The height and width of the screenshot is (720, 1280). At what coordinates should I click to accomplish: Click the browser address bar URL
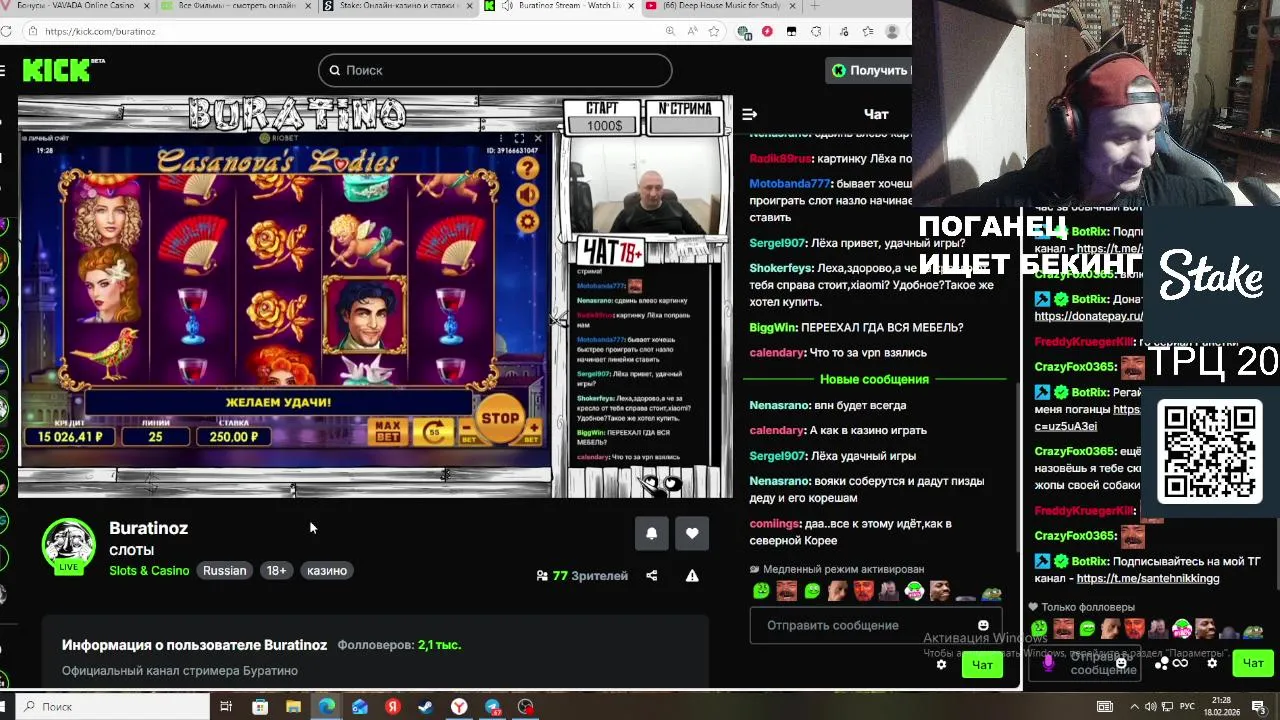(x=100, y=31)
